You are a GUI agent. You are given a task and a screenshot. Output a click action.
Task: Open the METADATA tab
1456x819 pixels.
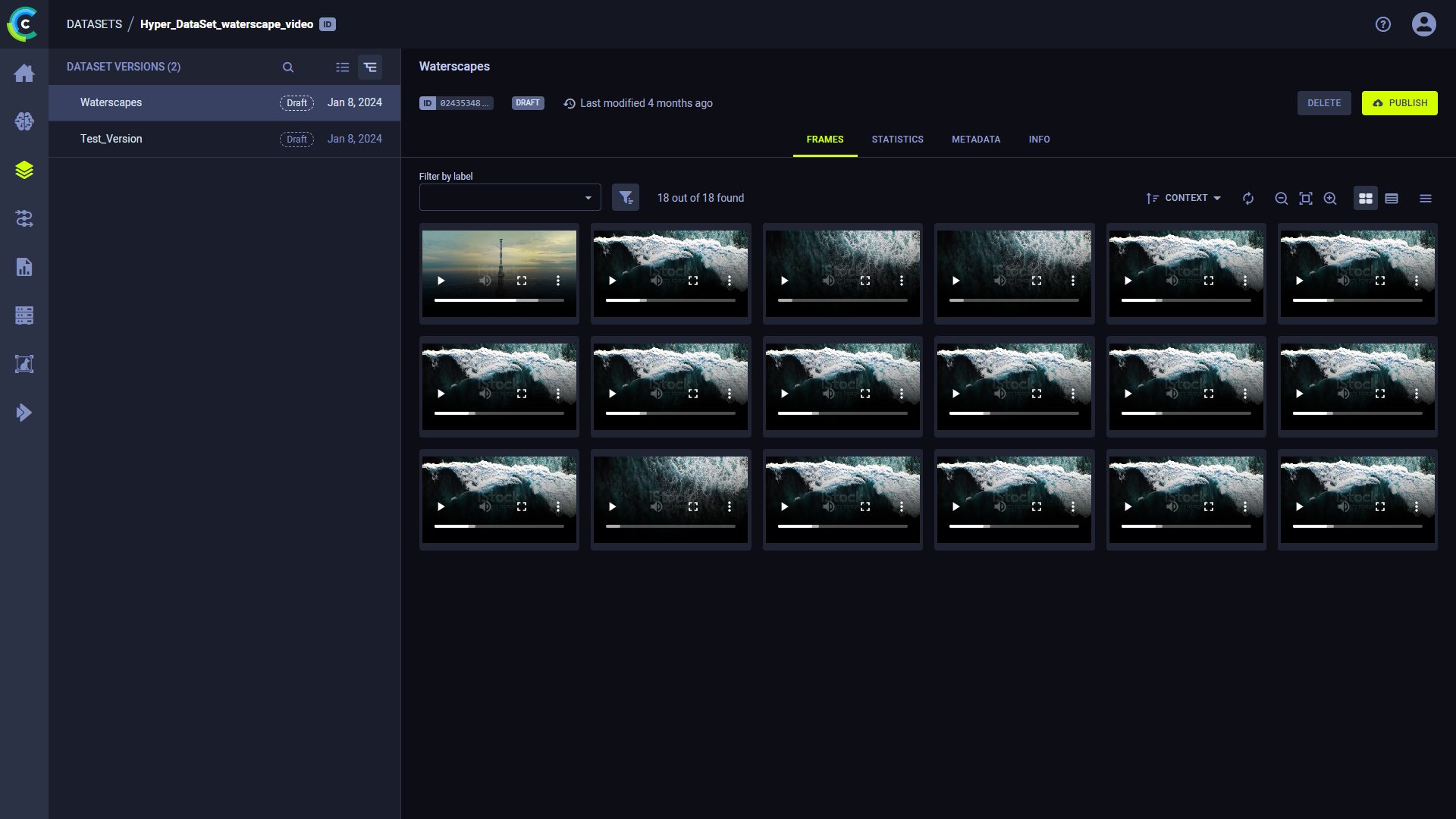click(976, 139)
